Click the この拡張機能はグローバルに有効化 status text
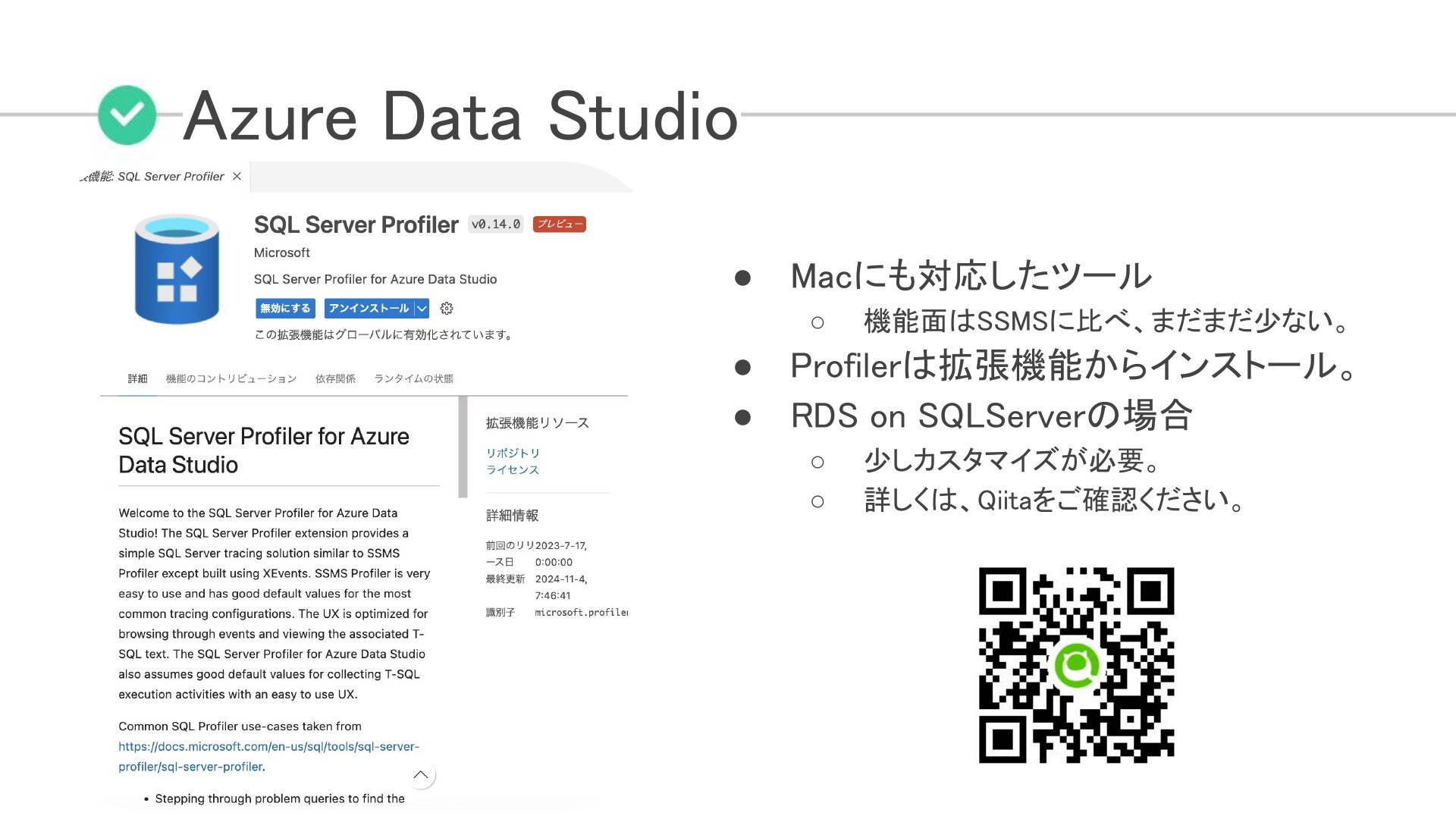 (x=384, y=334)
